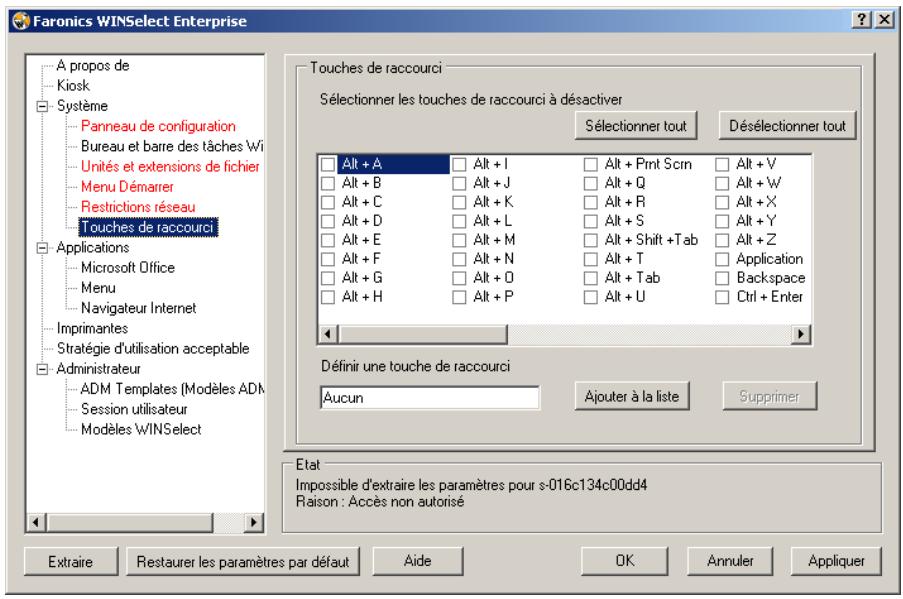Click the Extraire button

click(71, 562)
